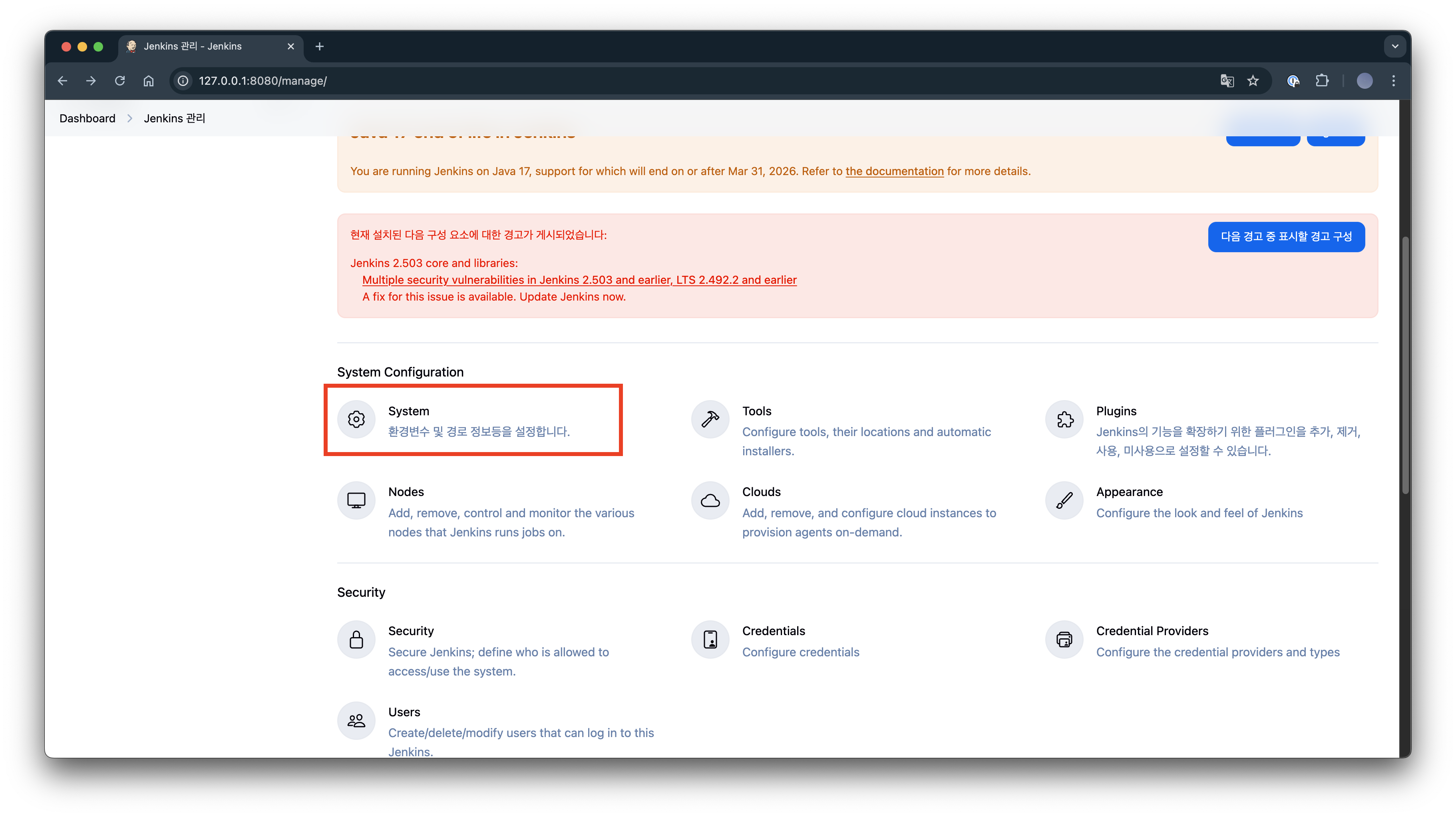Open the Clouds cloud icon
This screenshot has width=1456, height=817.
(710, 500)
